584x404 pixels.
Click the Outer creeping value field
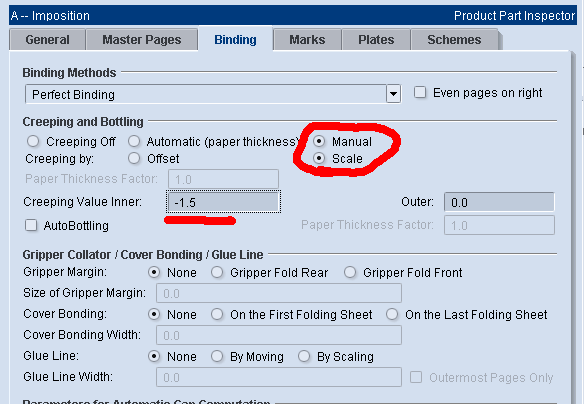pos(499,202)
